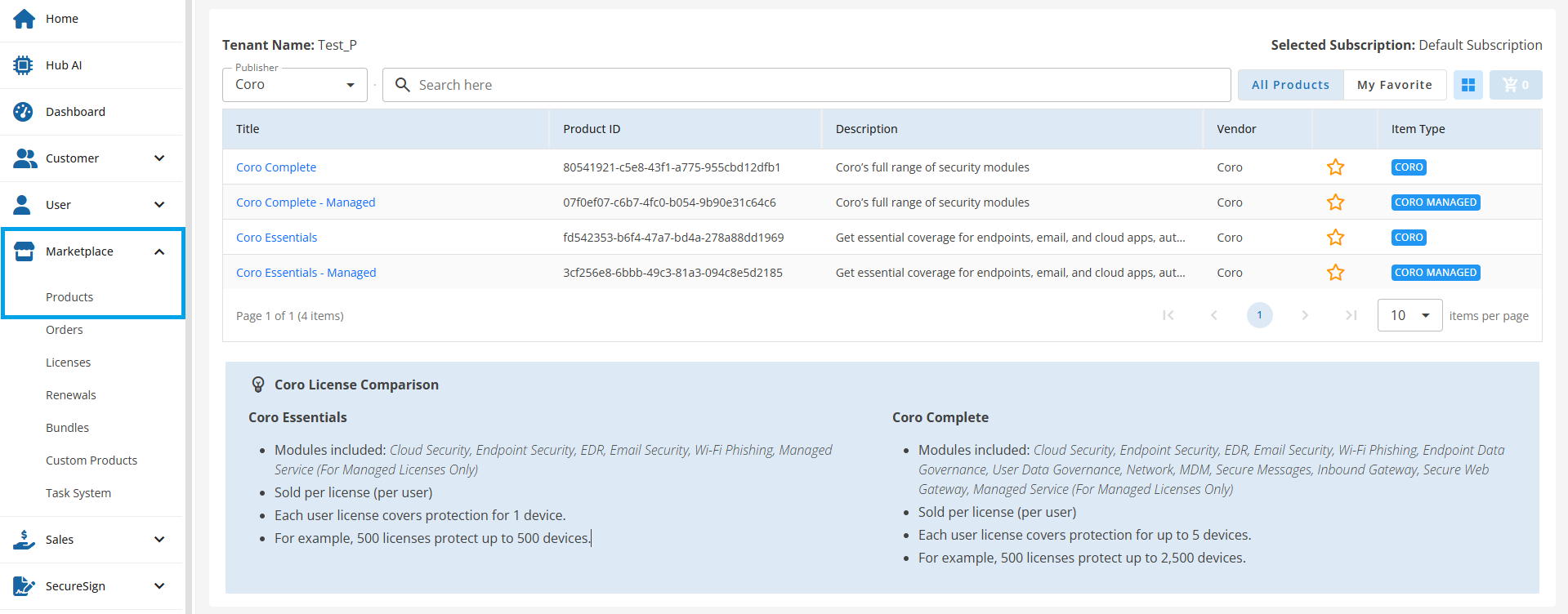The image size is (1568, 614).
Task: Click the SecureSign document-pen icon
Action: [25, 586]
